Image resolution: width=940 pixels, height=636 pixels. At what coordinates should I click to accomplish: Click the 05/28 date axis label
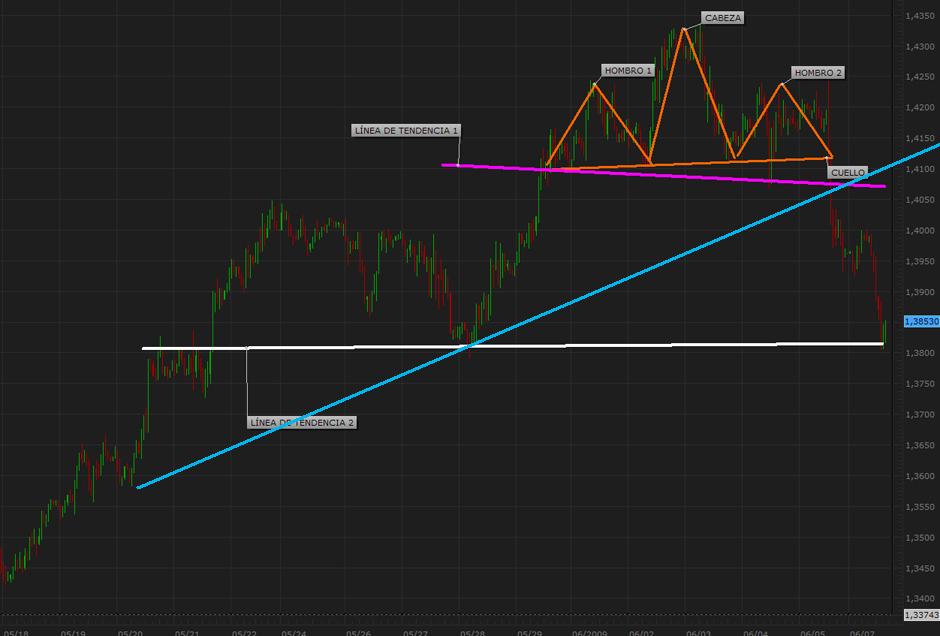[x=472, y=632]
